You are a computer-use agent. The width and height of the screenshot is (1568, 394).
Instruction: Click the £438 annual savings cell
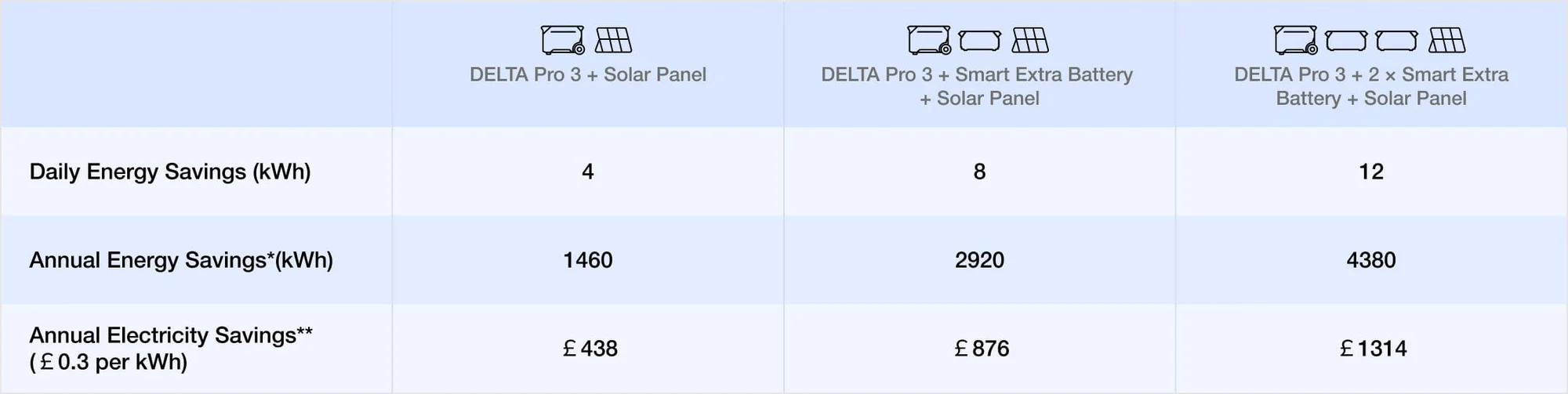click(x=590, y=349)
